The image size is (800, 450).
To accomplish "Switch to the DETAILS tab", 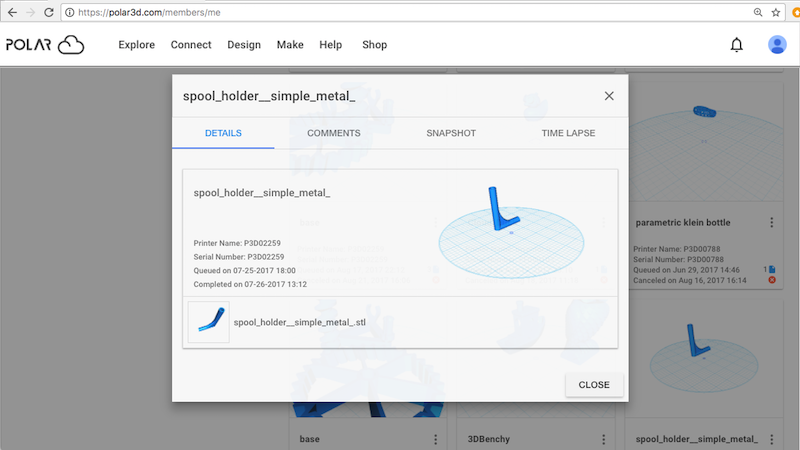I will (x=223, y=133).
